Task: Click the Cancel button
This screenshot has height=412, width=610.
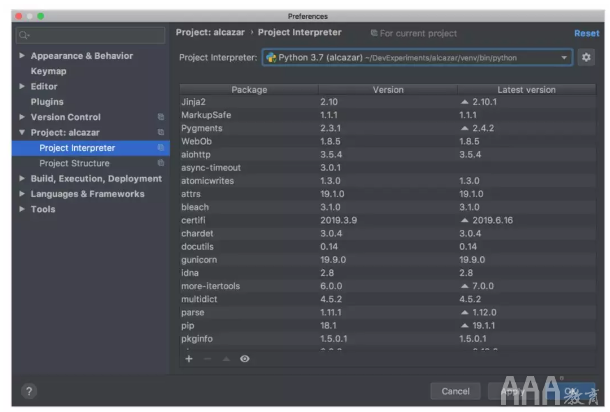Action: 455,391
